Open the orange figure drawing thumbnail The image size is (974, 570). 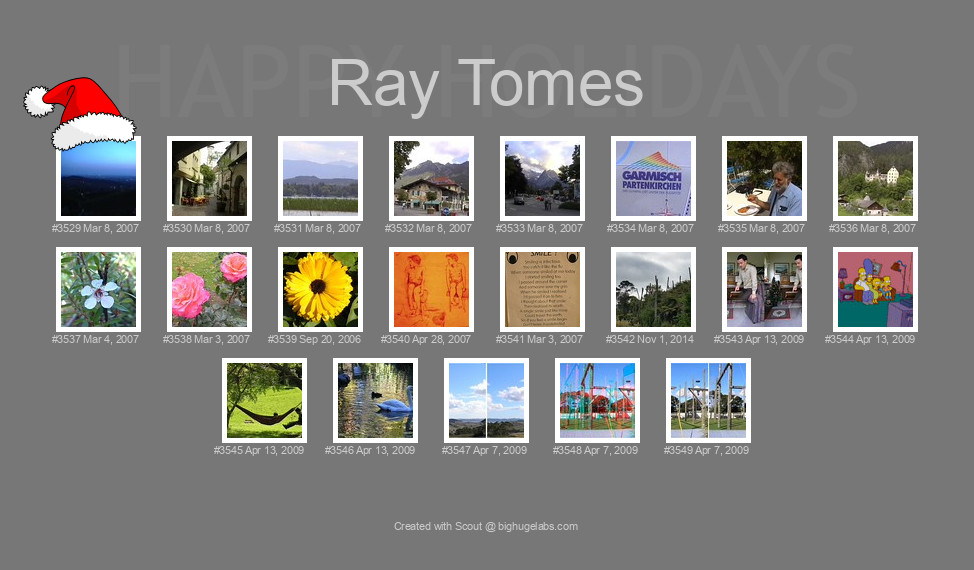(x=431, y=289)
